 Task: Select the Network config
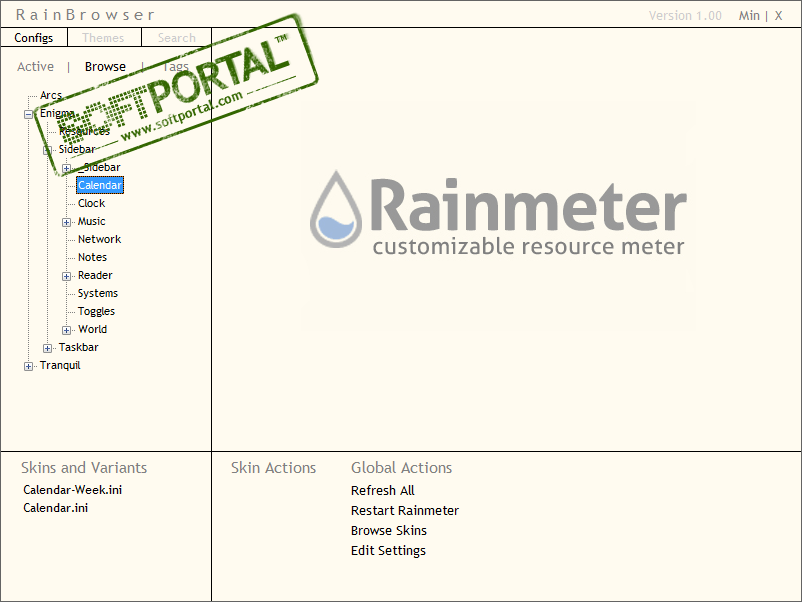pyautogui.click(x=100, y=239)
